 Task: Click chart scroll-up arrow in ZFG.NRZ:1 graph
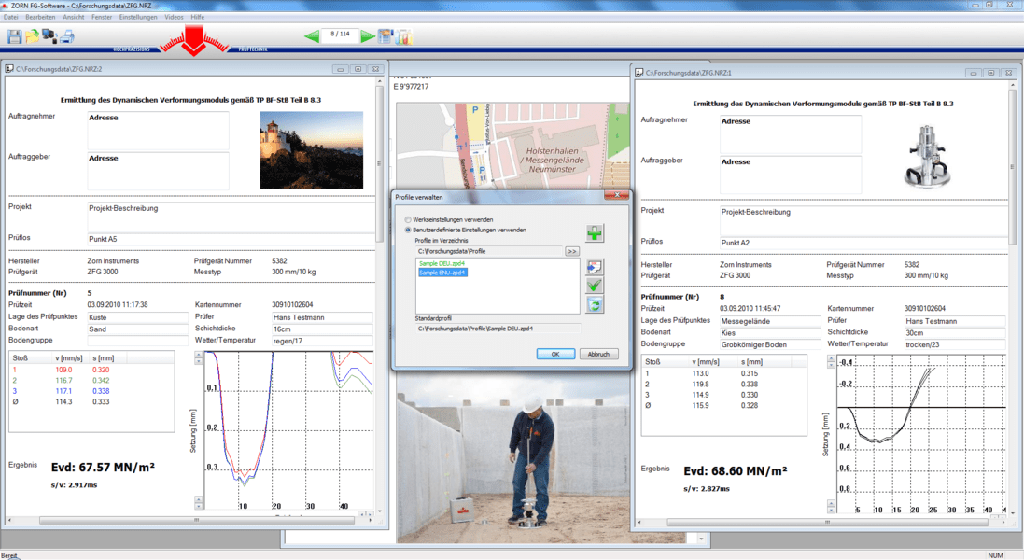(x=831, y=360)
